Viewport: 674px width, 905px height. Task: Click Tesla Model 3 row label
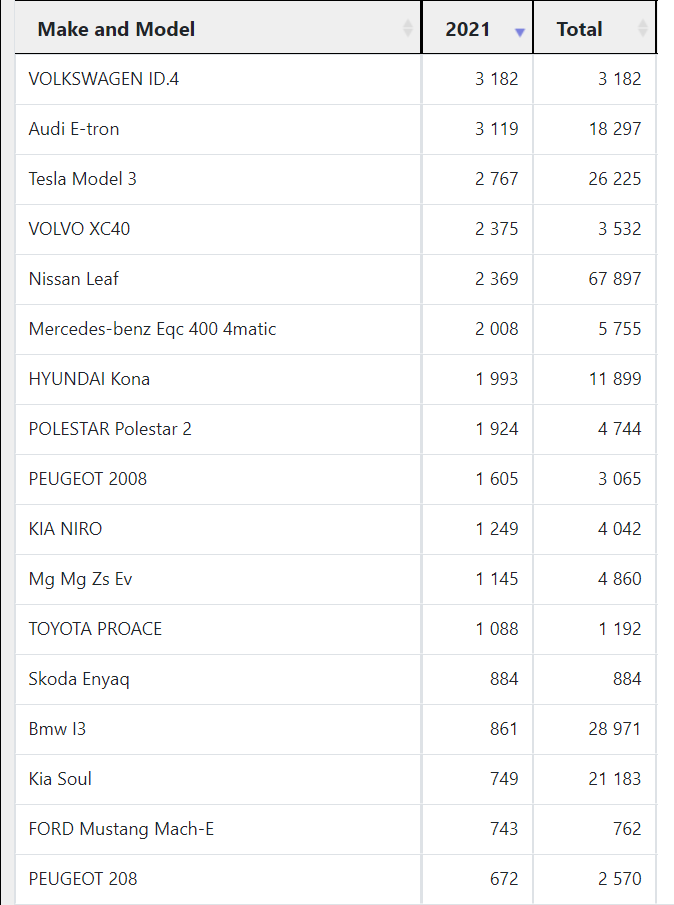[x=83, y=179]
